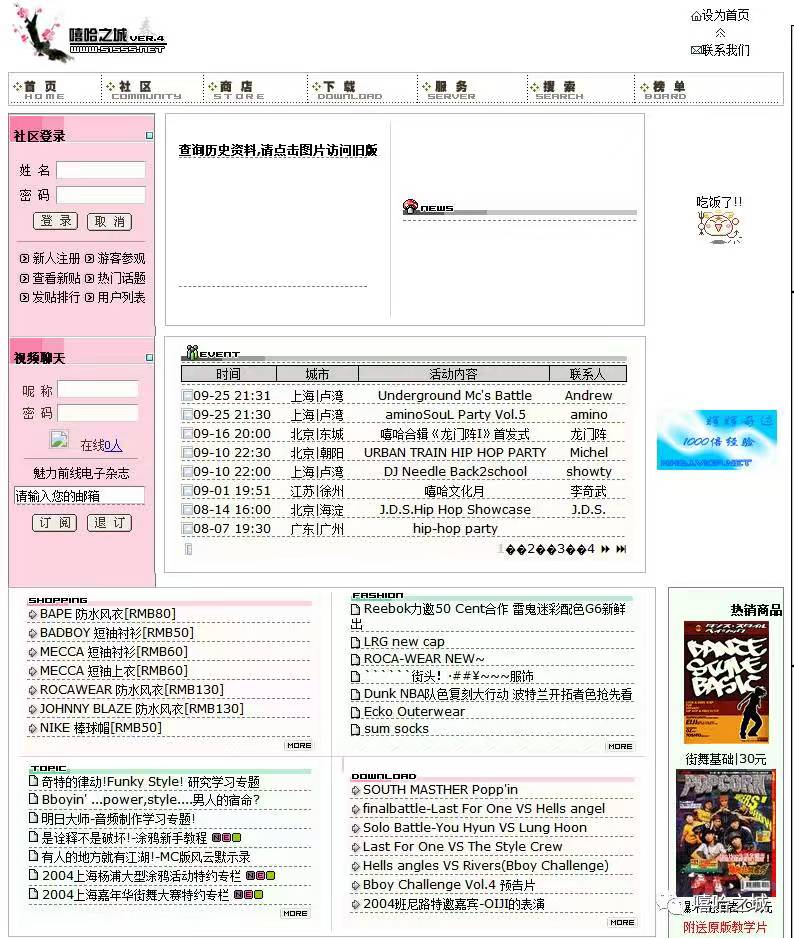This screenshot has height=938, width=794.
Task: Click document icon beside Funky Style topic
Action: point(34,781)
